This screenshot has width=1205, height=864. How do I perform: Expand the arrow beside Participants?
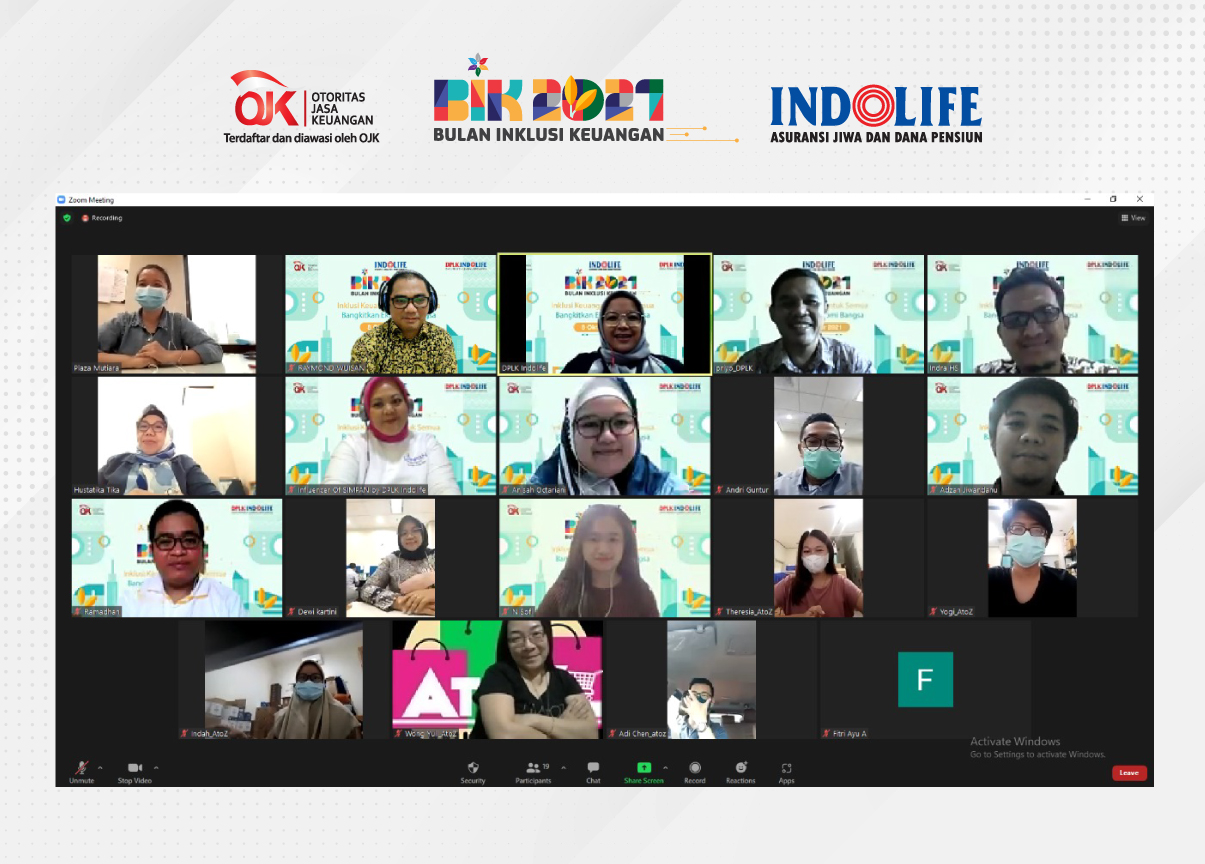563,768
